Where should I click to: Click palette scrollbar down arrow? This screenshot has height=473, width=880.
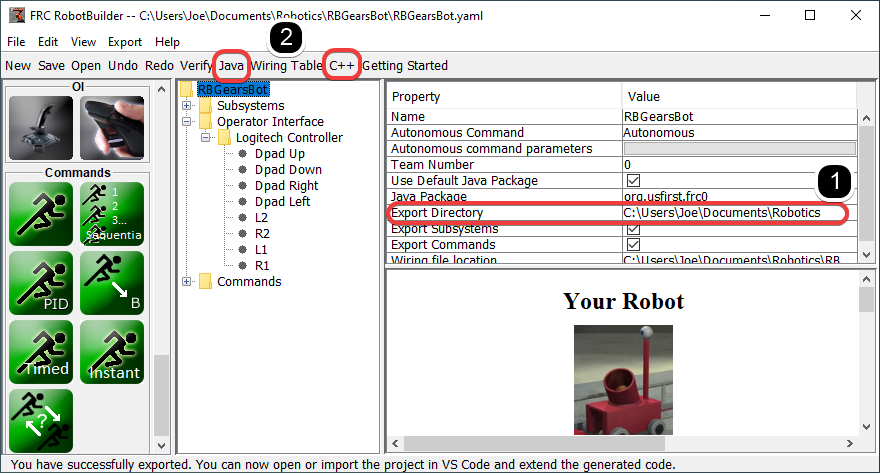(162, 446)
